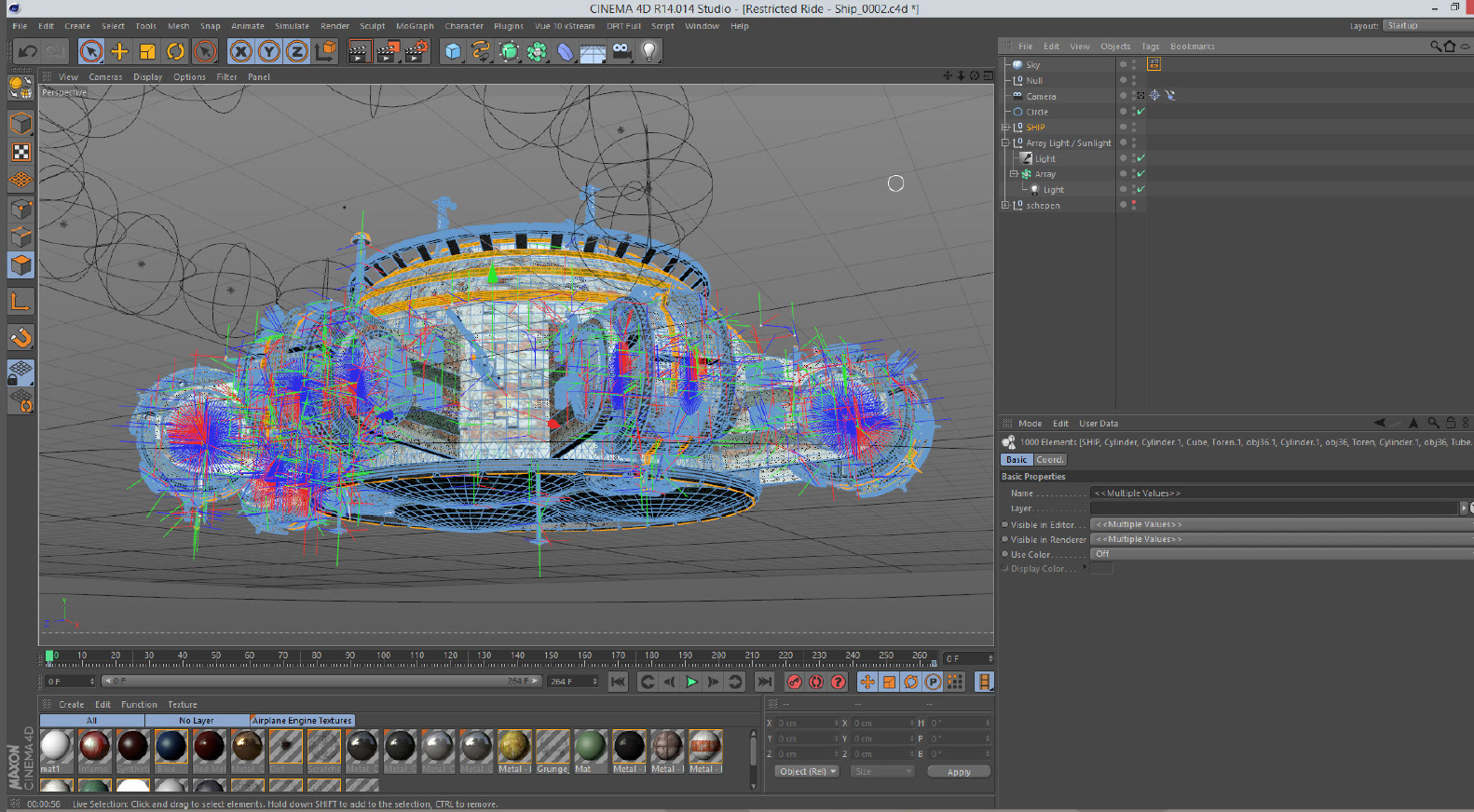This screenshot has height=812, width=1474.
Task: Open the material manager Texture menu
Action: (183, 705)
